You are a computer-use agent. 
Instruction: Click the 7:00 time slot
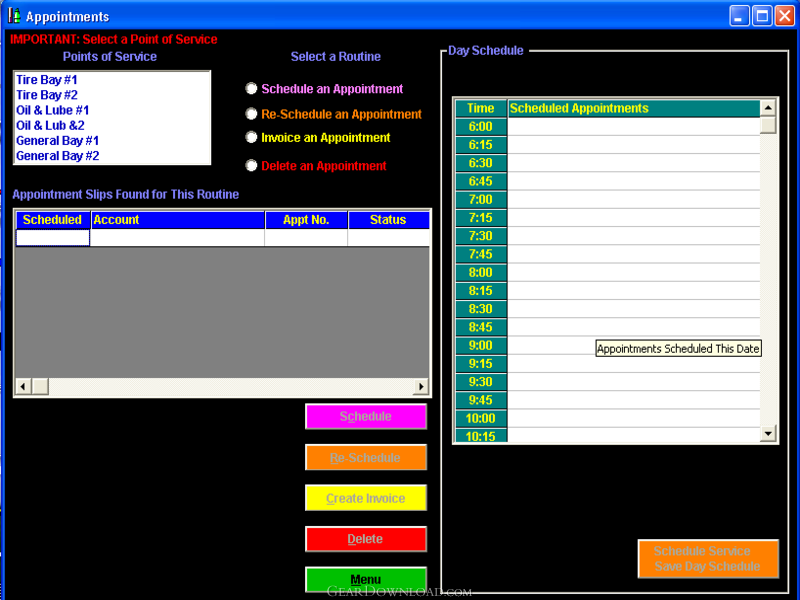pos(481,199)
